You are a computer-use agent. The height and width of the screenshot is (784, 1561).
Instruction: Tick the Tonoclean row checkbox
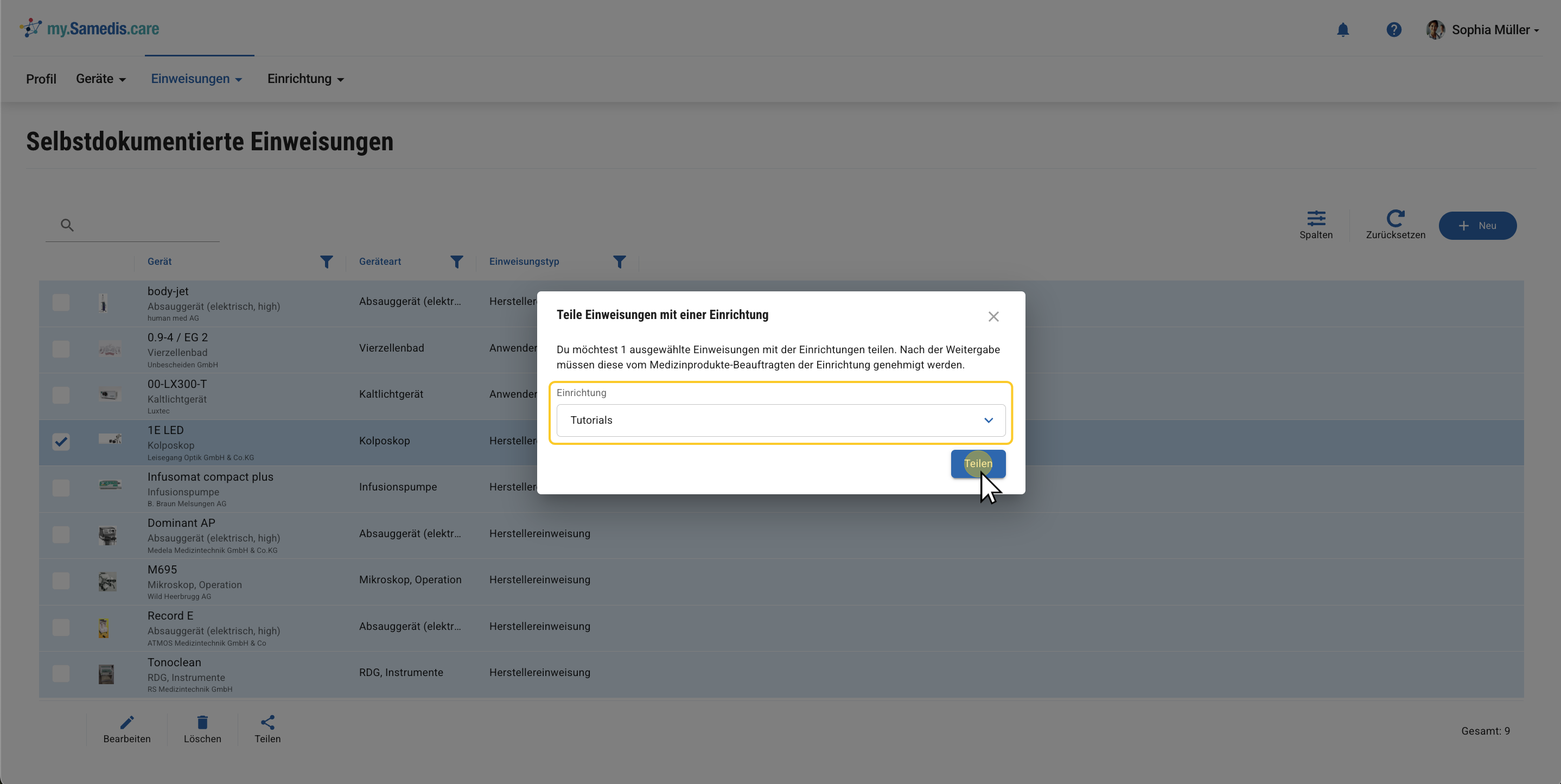[x=61, y=673]
